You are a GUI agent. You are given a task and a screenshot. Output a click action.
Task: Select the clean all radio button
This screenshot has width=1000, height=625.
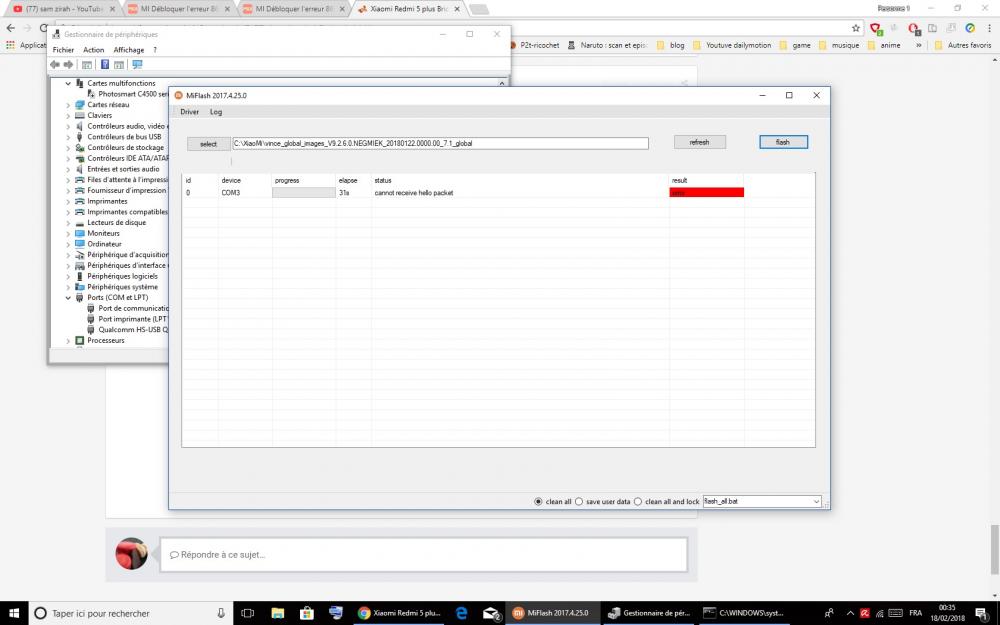(x=537, y=501)
